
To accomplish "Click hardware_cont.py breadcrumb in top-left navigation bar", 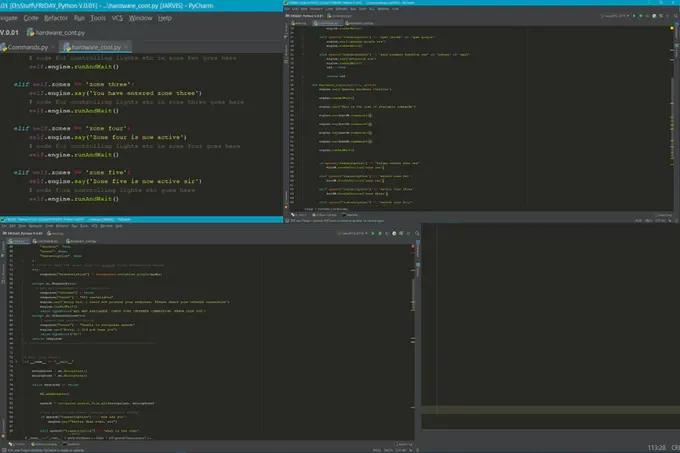I will (x=56, y=33).
